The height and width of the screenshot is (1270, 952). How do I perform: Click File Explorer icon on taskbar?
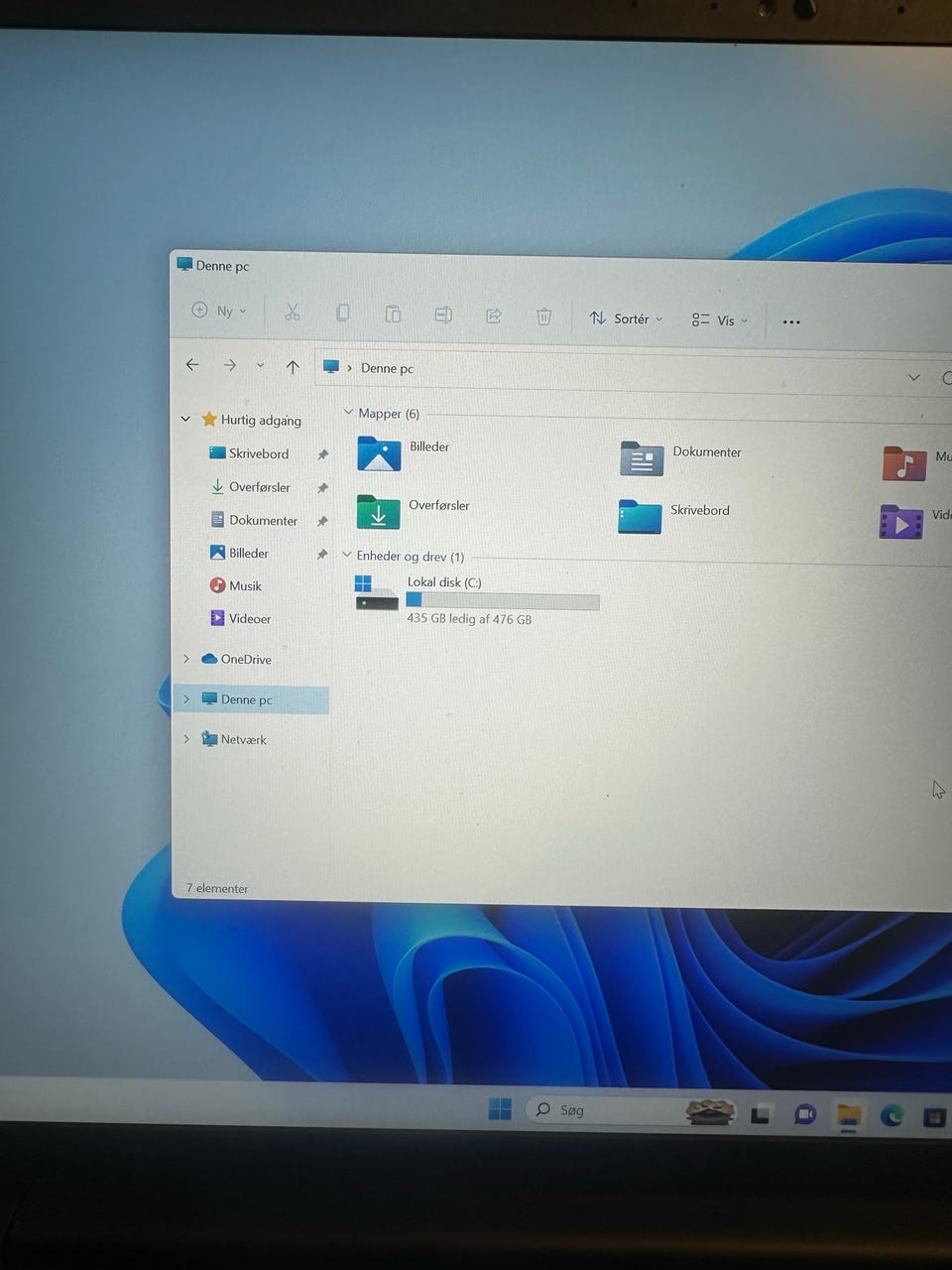pos(848,1116)
